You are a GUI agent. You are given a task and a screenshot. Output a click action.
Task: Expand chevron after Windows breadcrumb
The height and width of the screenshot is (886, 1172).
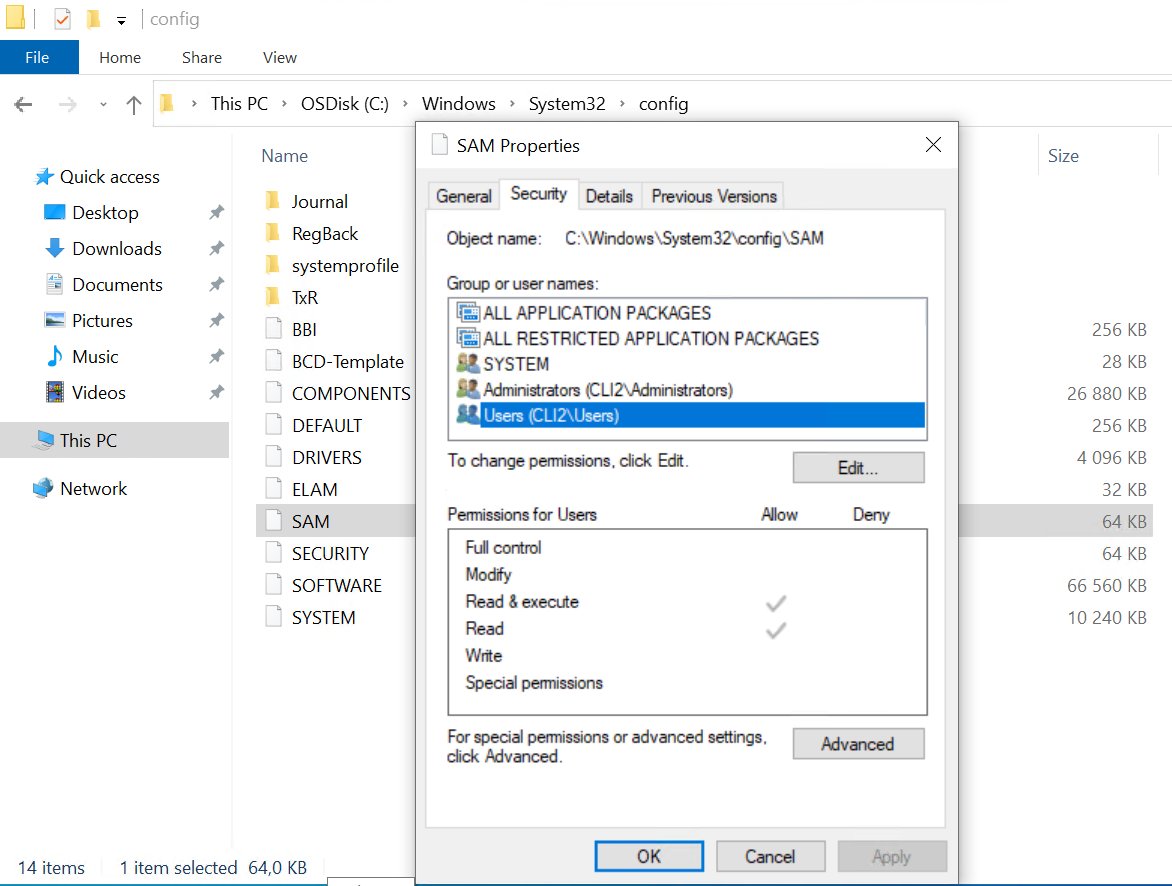pos(512,104)
